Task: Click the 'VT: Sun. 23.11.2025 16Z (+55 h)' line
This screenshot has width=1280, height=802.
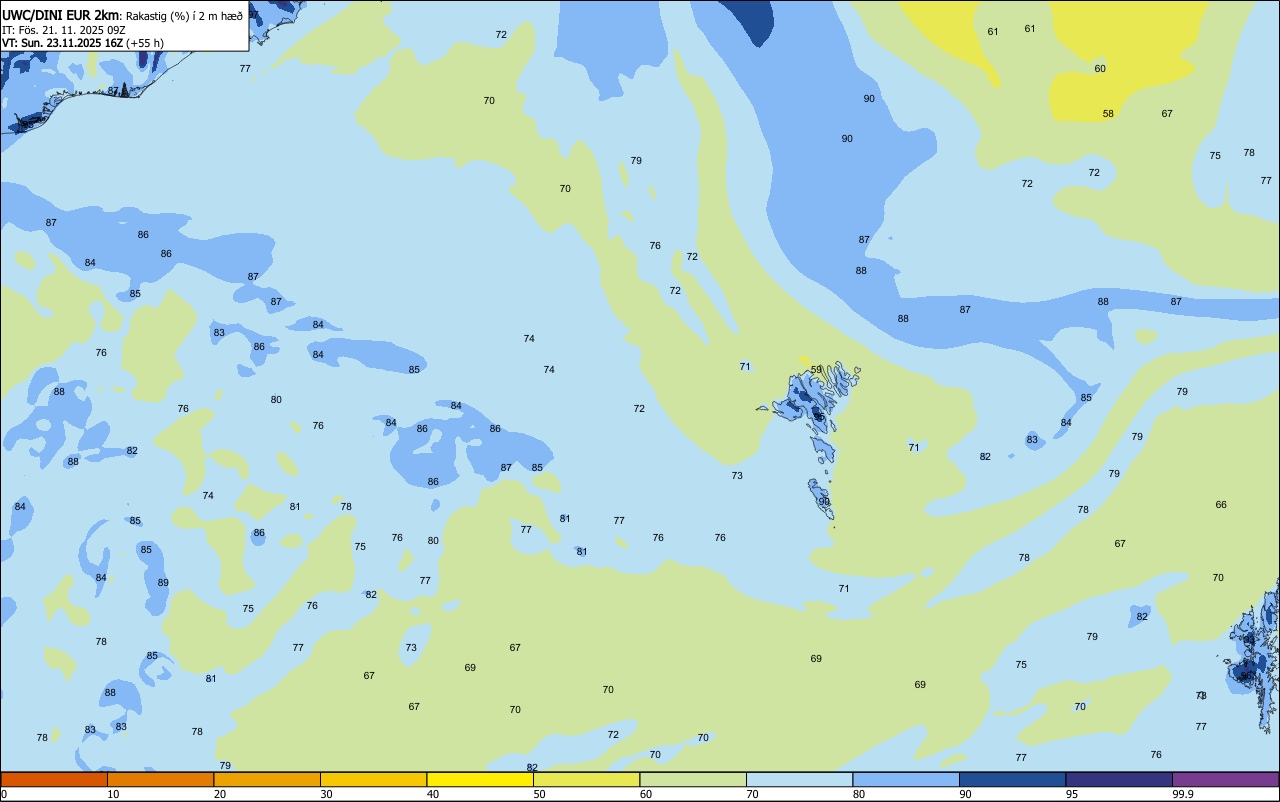Action: tap(83, 43)
